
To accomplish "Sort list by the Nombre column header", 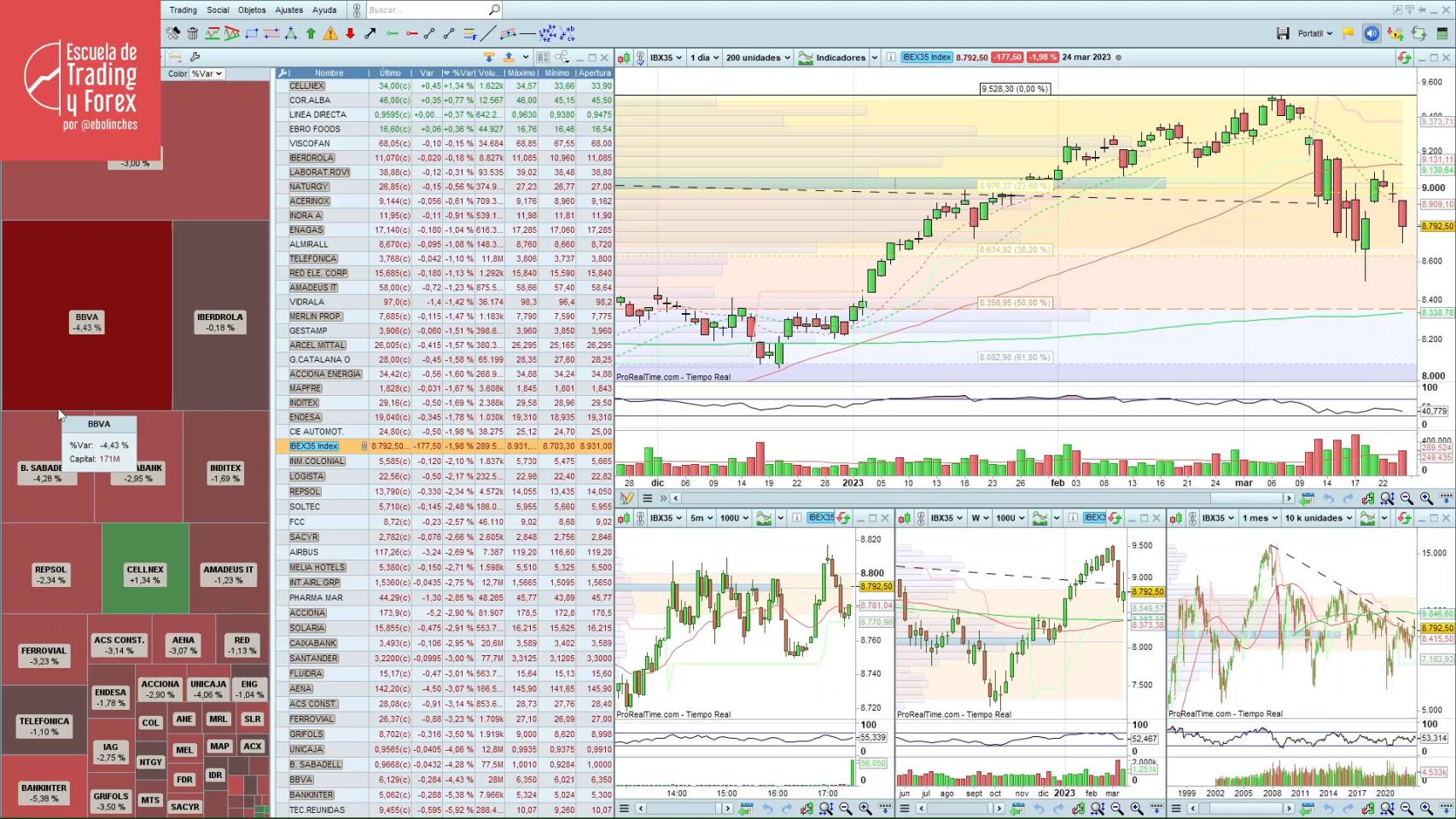I will coord(329,73).
